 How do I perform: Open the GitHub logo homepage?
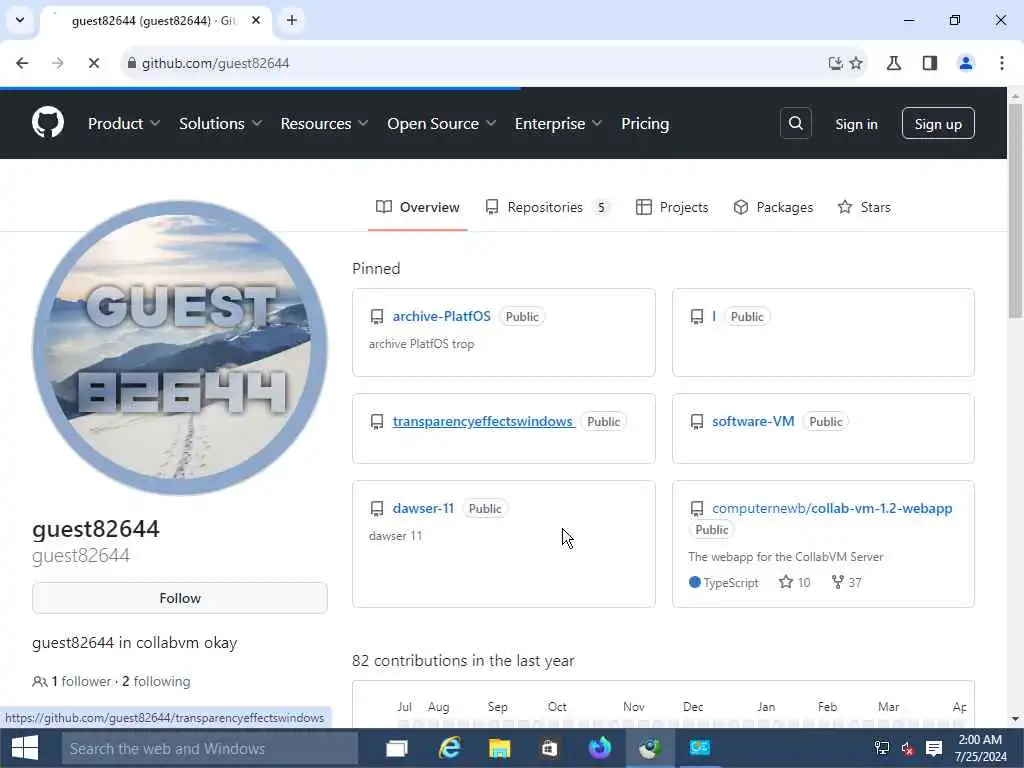point(48,123)
